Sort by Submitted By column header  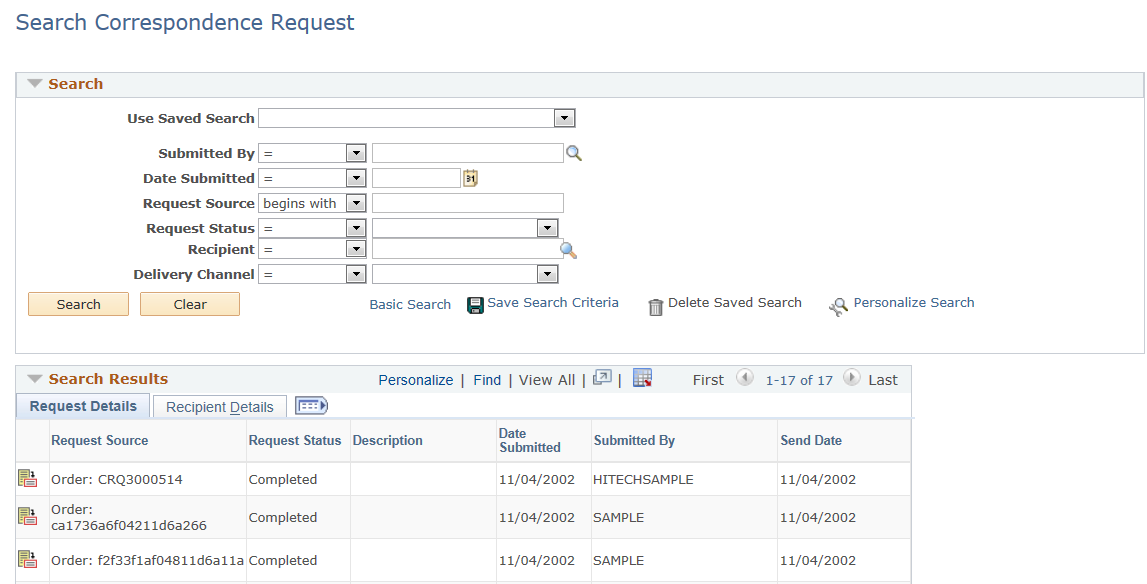point(634,441)
